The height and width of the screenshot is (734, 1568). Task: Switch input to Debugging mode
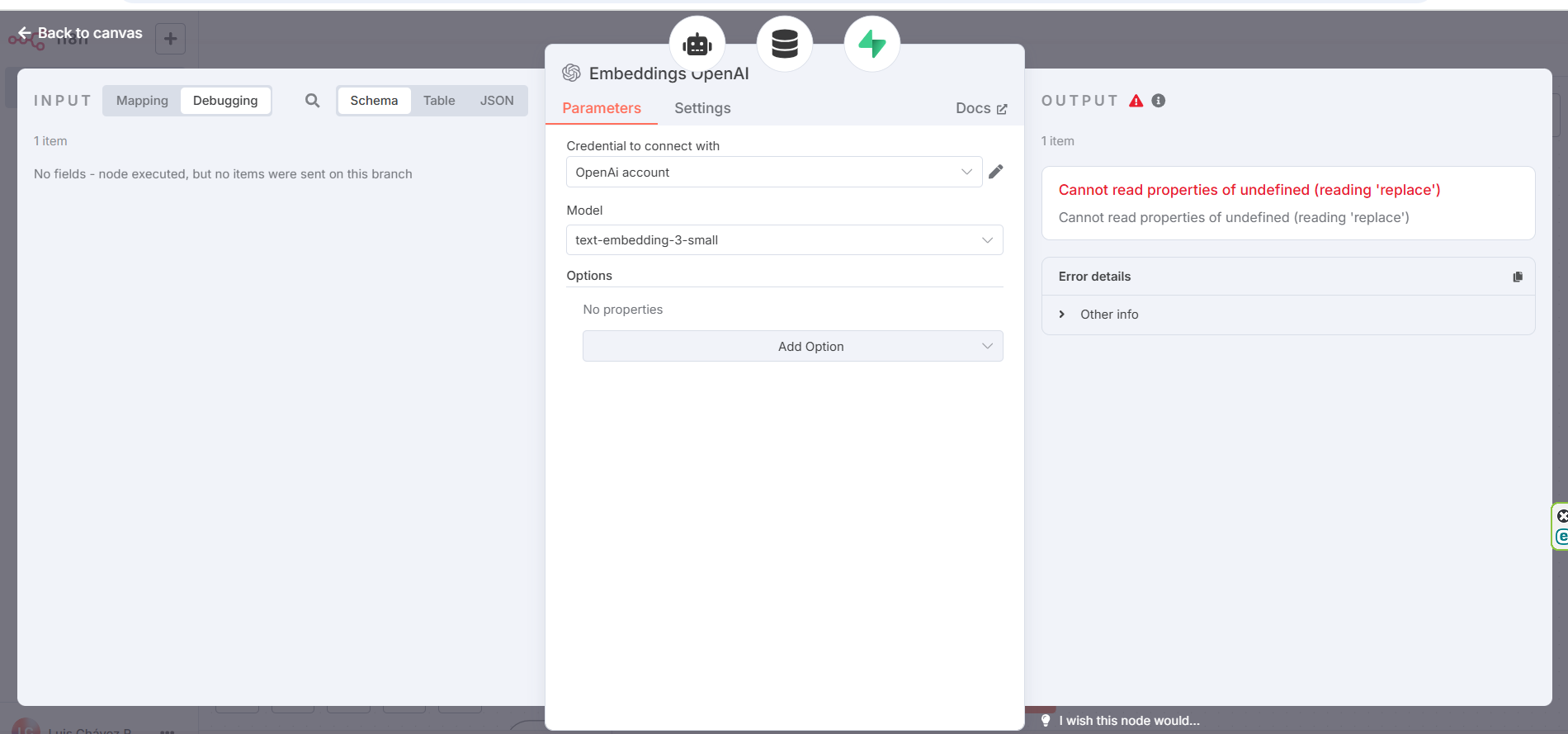(x=225, y=101)
